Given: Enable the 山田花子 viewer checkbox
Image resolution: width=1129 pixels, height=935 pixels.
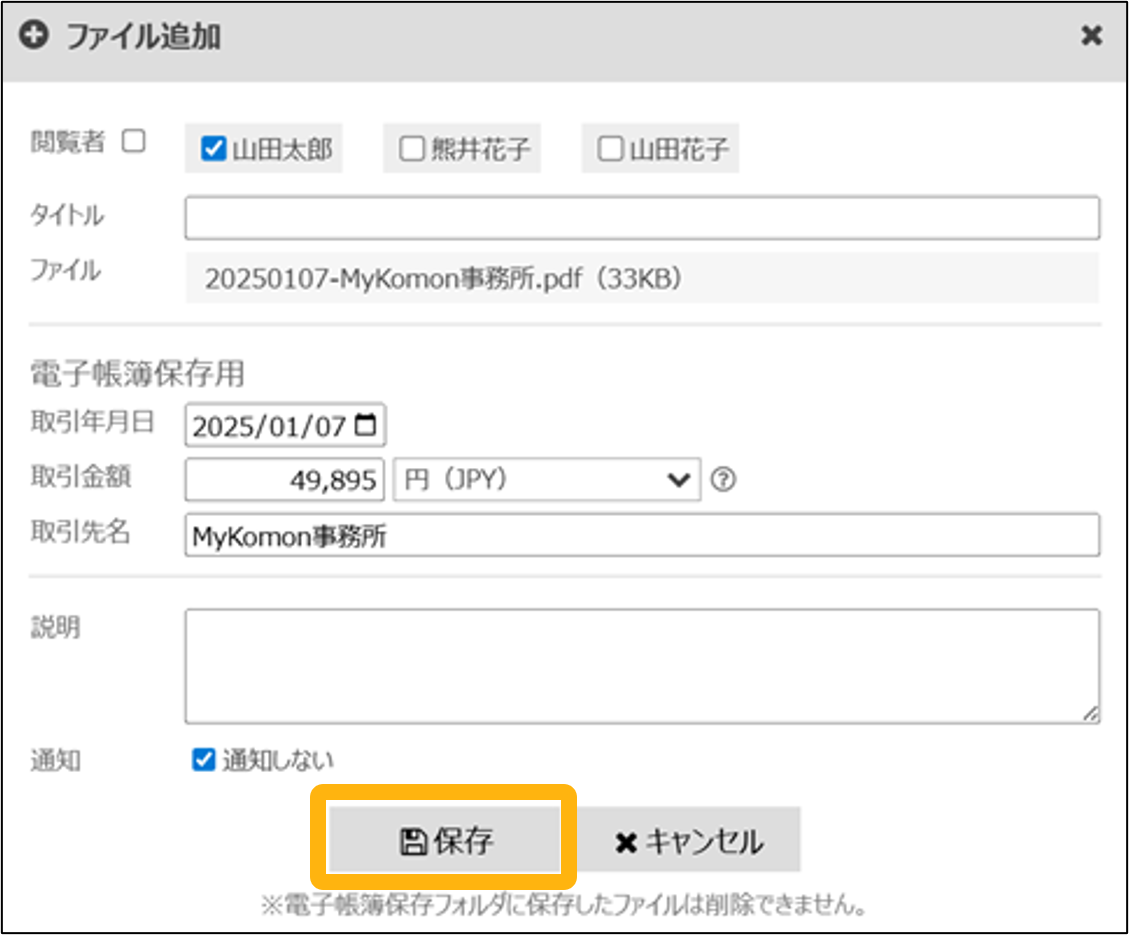Looking at the screenshot, I should point(609,150).
